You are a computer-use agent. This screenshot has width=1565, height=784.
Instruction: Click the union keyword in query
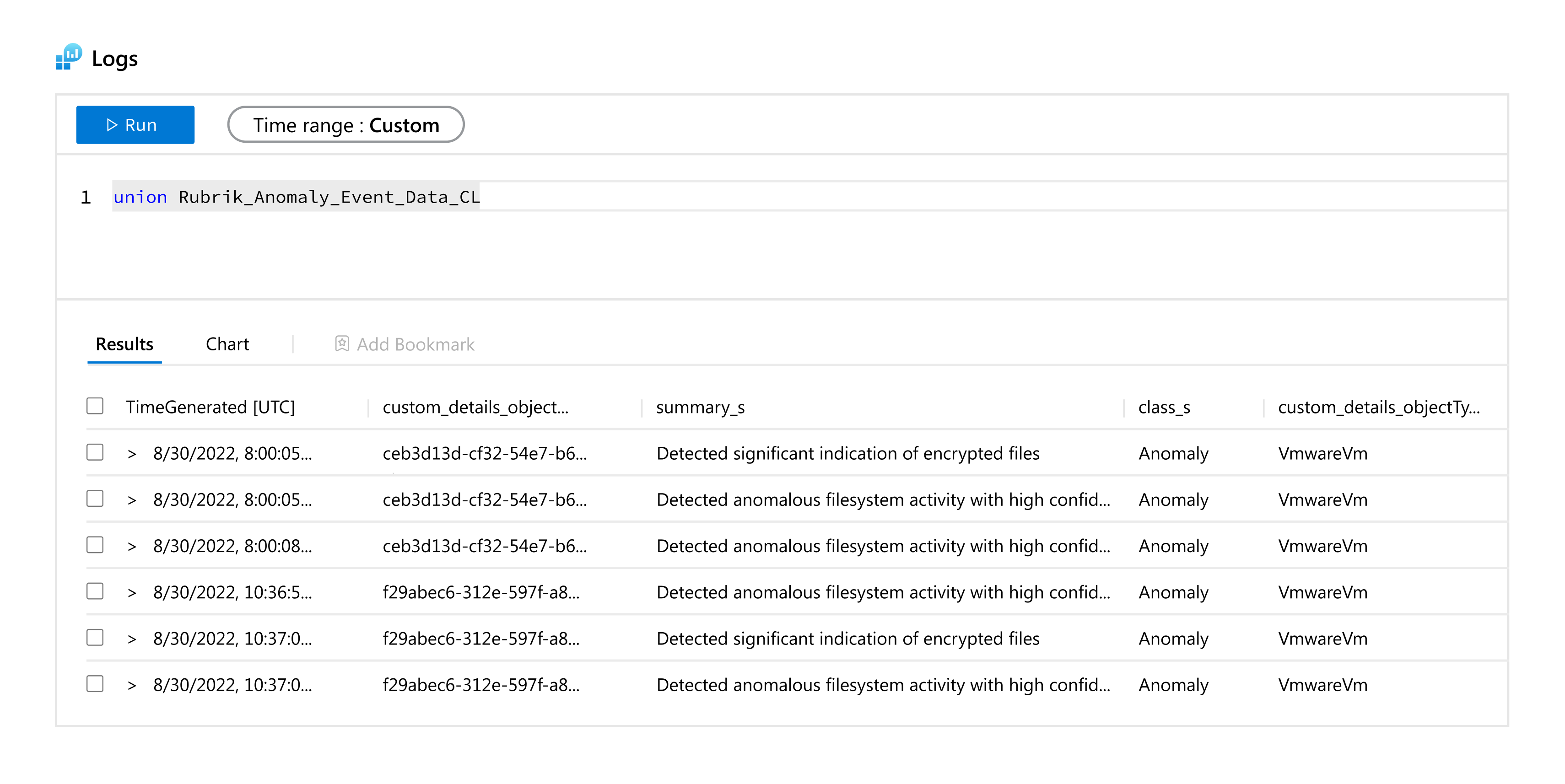(x=140, y=197)
